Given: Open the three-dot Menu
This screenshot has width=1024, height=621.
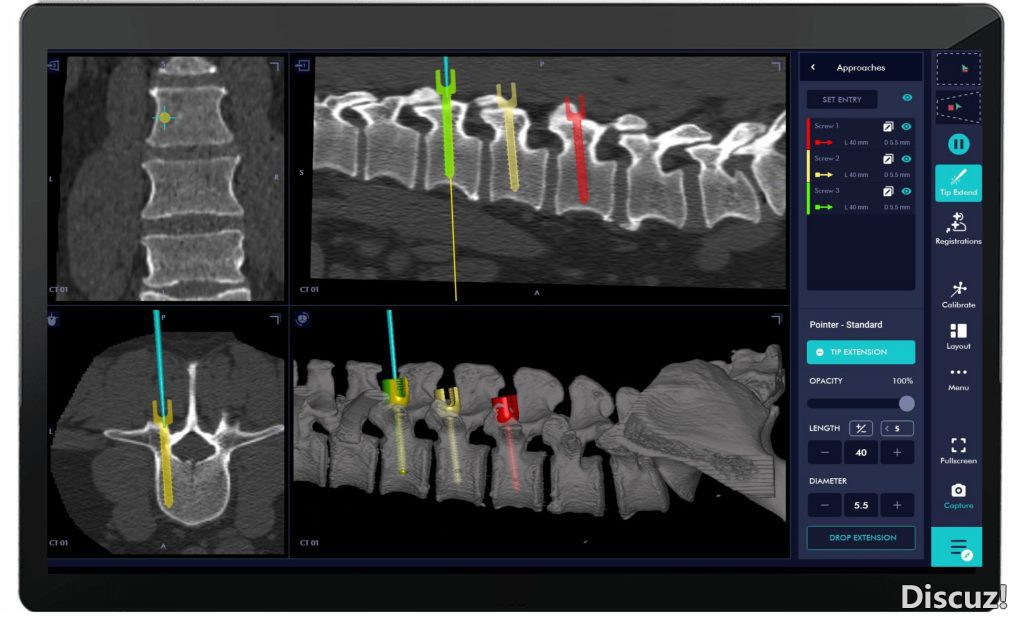Looking at the screenshot, I should click(x=958, y=379).
